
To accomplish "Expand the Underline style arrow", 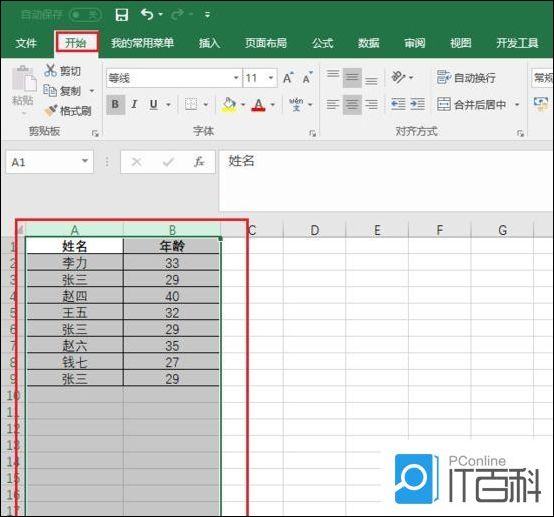I will 169,105.
